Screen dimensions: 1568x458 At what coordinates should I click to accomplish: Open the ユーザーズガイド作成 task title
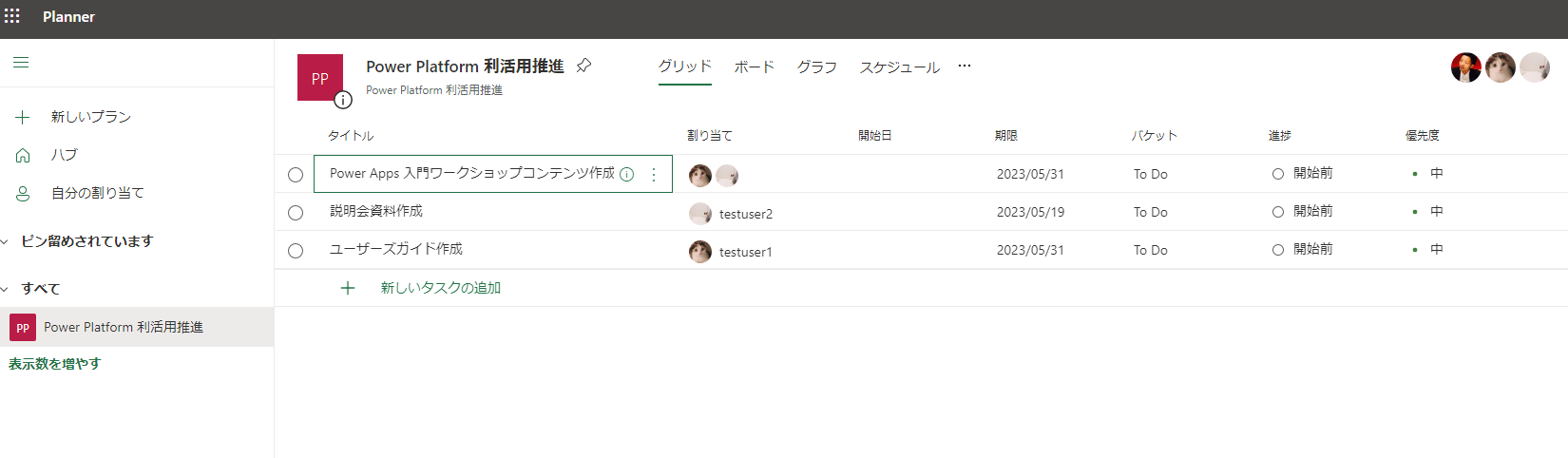tap(396, 249)
